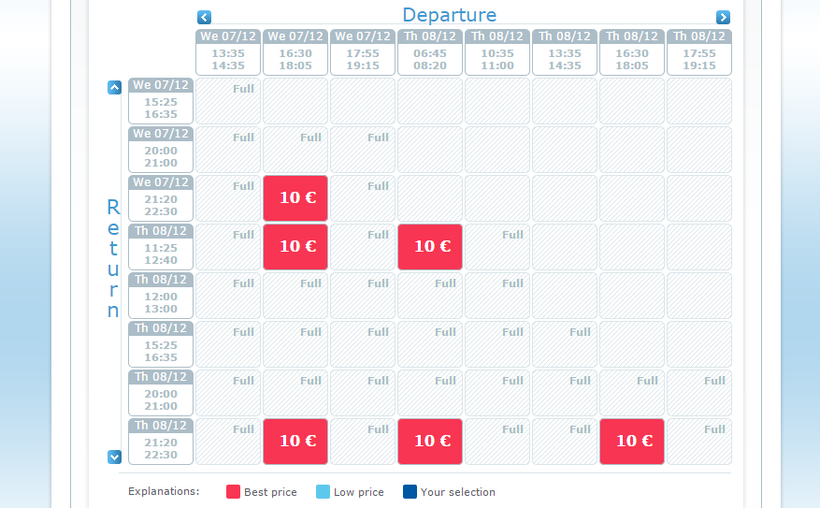Image resolution: width=820 pixels, height=508 pixels.
Task: Click the Low price light blue swatch
Action: (323, 492)
